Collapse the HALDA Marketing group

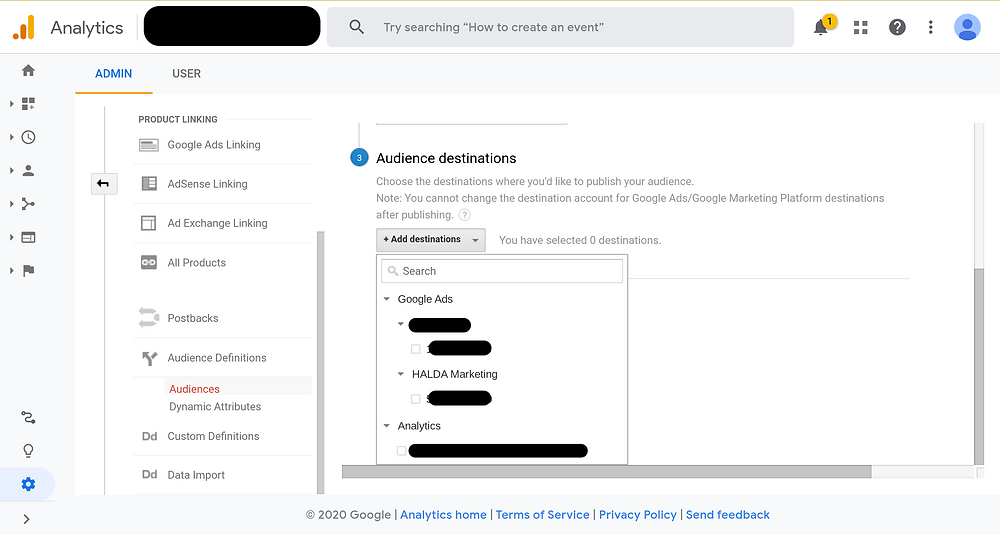(401, 374)
